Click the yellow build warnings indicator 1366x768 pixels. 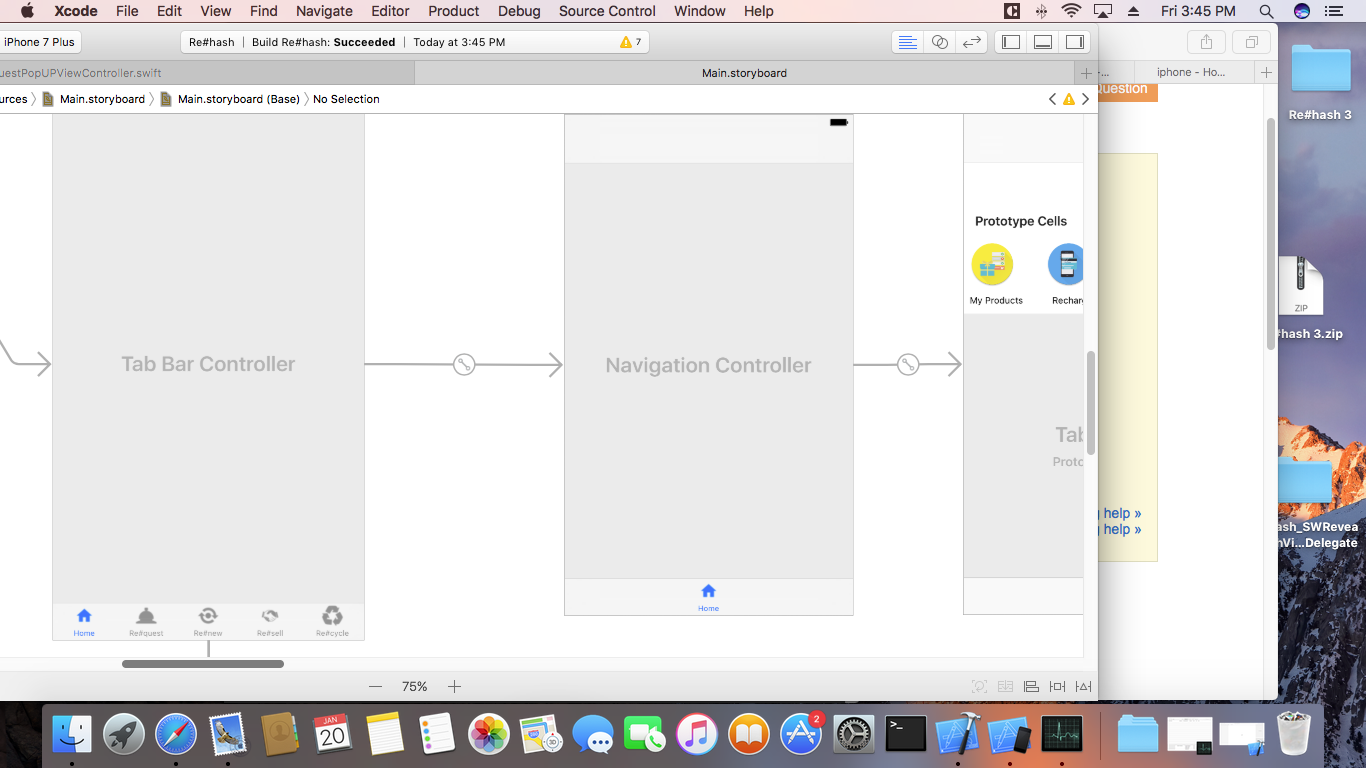click(631, 42)
